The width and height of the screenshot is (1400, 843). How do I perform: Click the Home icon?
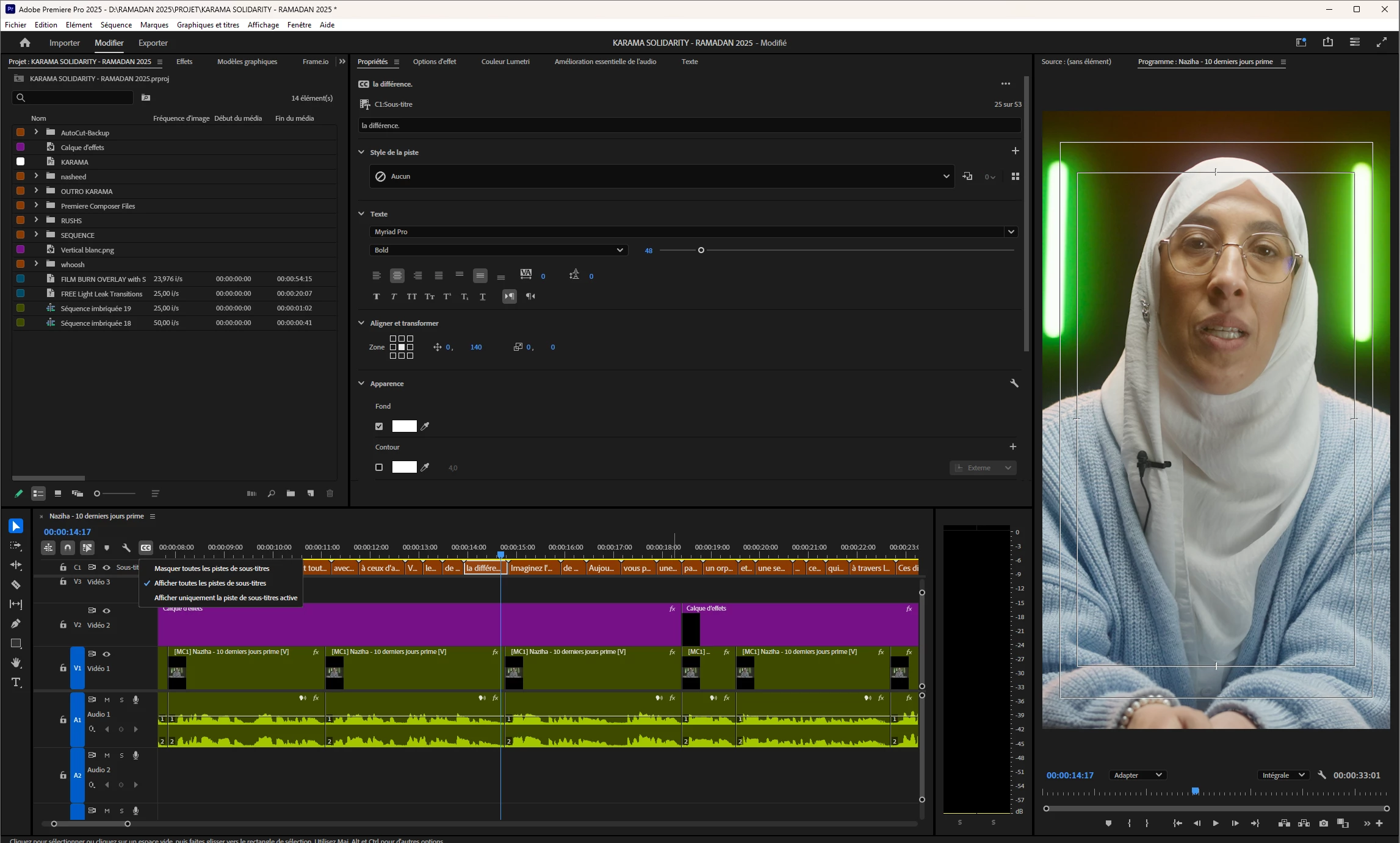(24, 43)
